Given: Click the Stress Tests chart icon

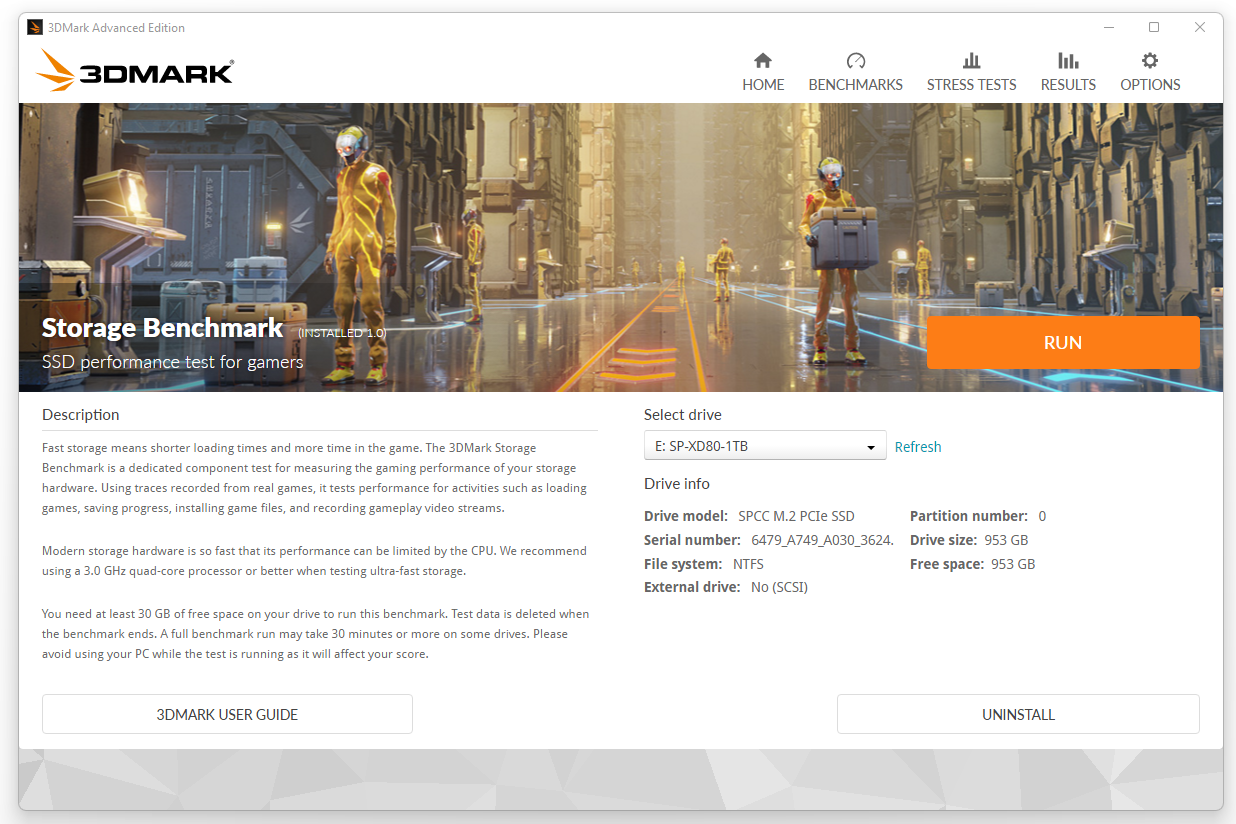Looking at the screenshot, I should 971,60.
